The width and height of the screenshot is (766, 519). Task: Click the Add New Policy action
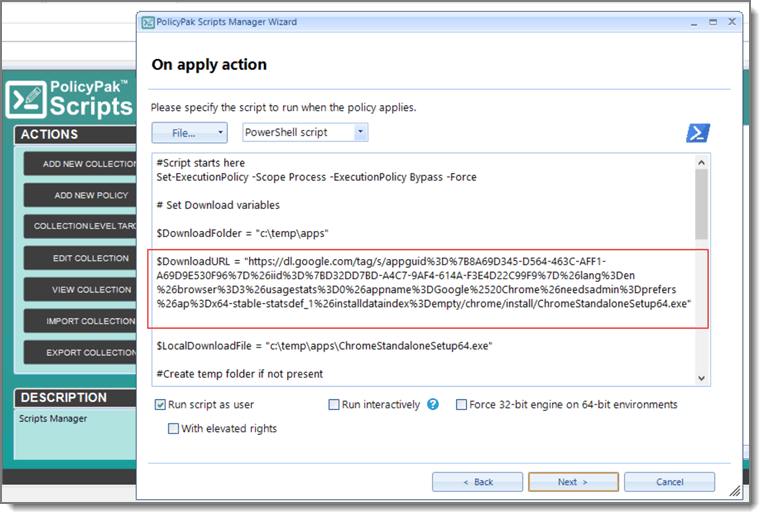81,195
